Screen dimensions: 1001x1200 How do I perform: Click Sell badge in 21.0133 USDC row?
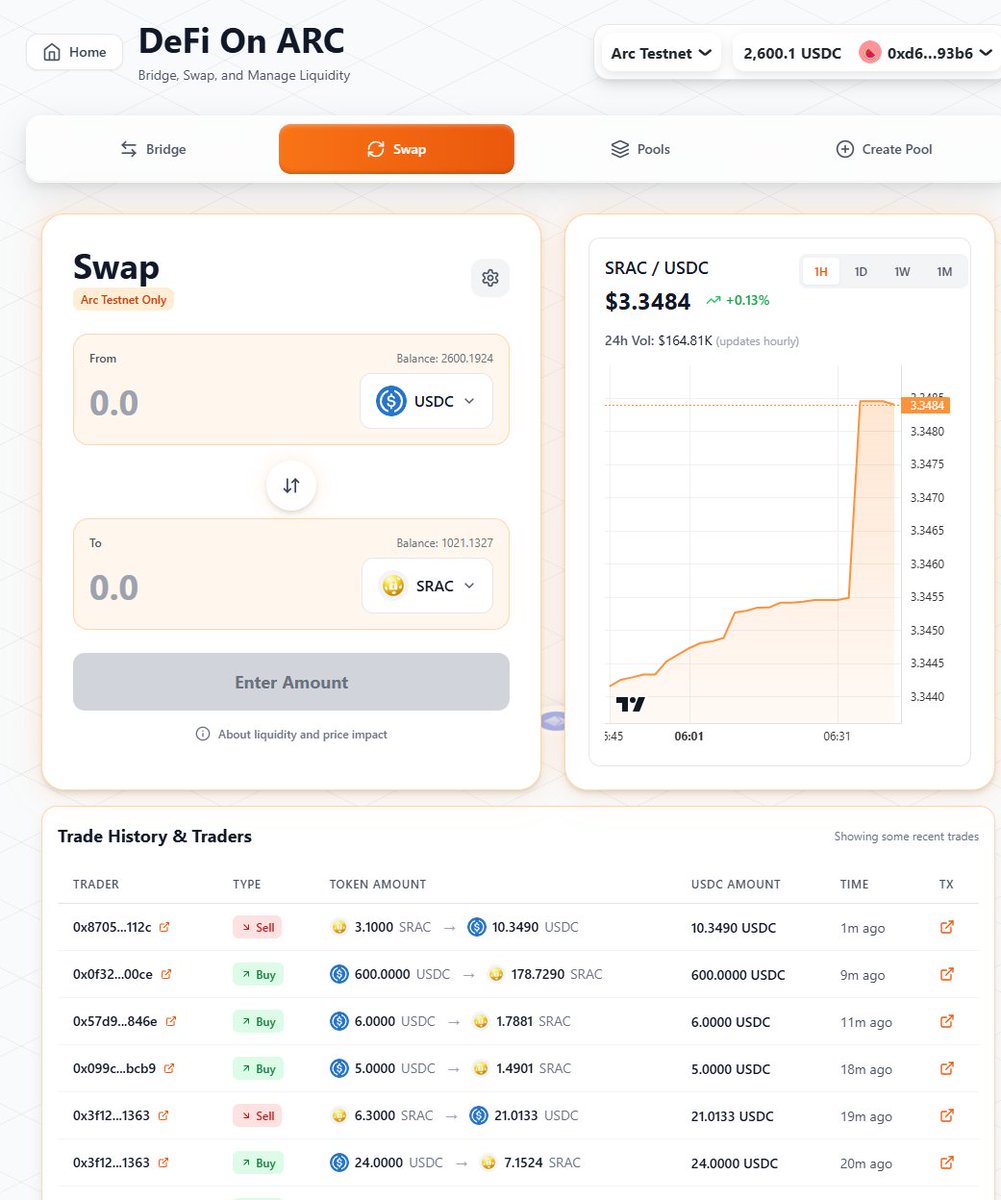(x=257, y=1115)
